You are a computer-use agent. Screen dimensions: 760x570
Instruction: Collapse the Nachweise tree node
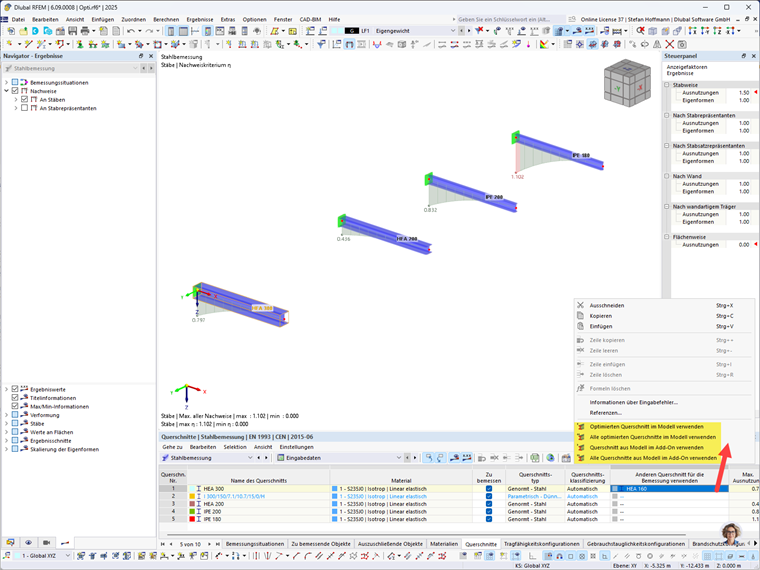(6, 91)
